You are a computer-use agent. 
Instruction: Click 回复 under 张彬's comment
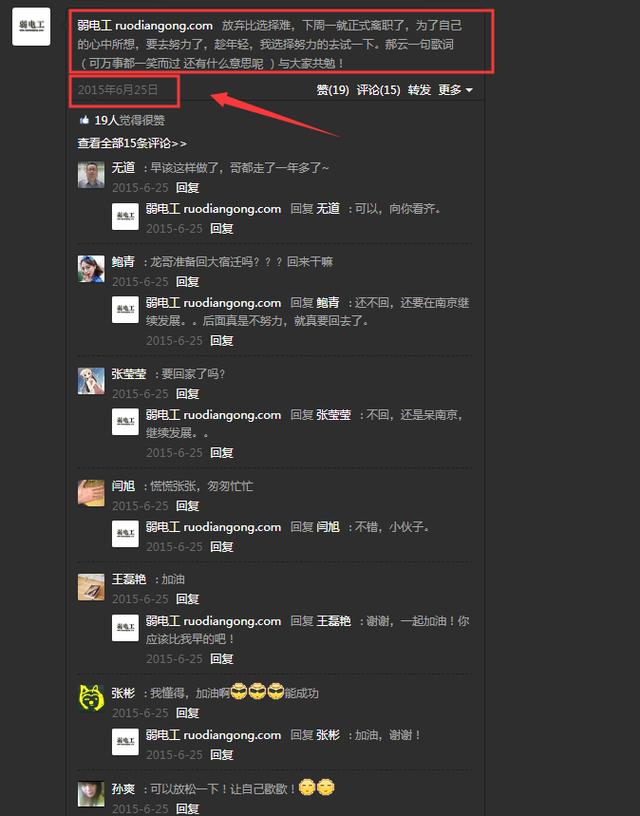click(187, 713)
